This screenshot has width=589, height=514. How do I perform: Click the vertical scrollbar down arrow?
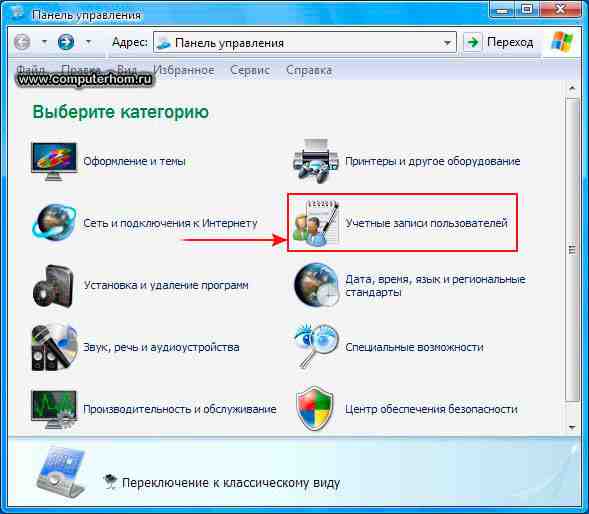572,427
